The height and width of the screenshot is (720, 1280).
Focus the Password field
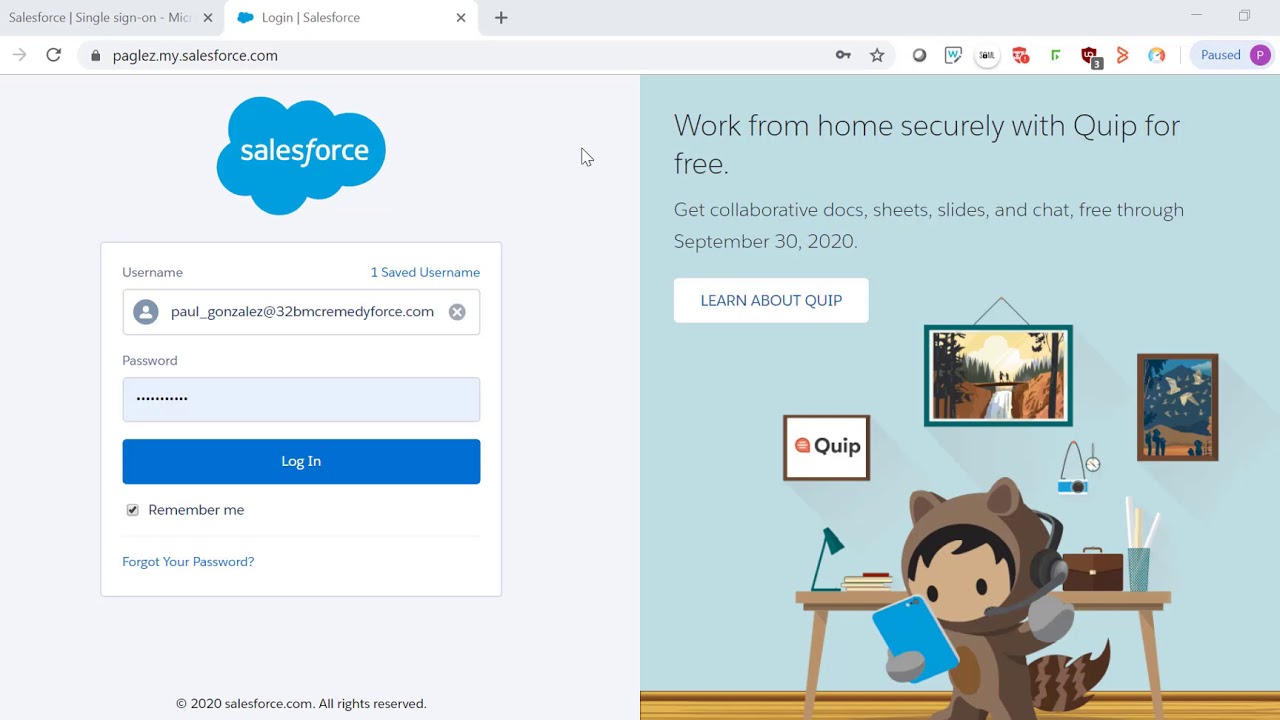(301, 399)
